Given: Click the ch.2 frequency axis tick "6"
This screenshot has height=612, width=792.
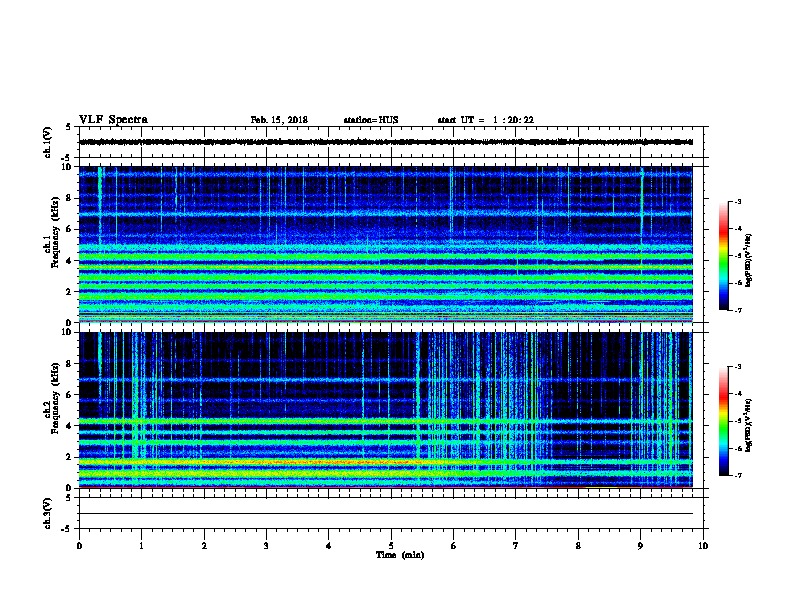Looking at the screenshot, I should click(69, 394).
